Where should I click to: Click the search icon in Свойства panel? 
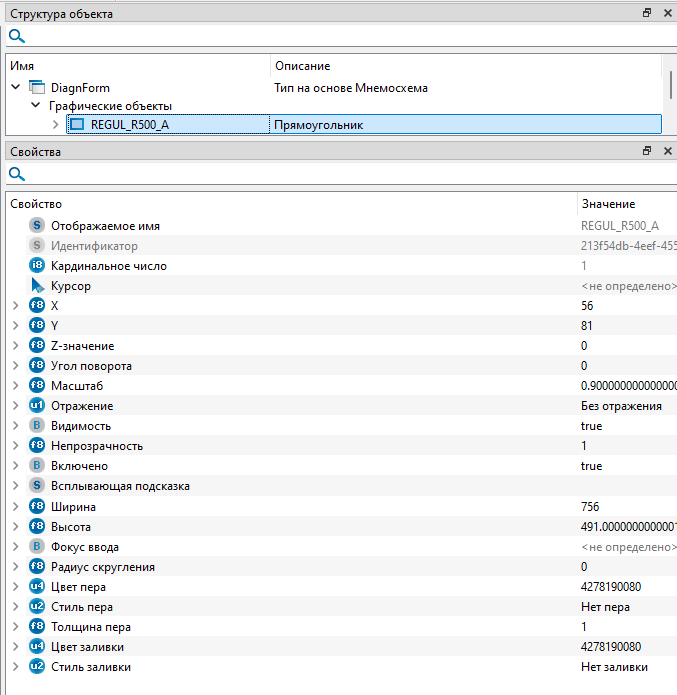point(16,174)
